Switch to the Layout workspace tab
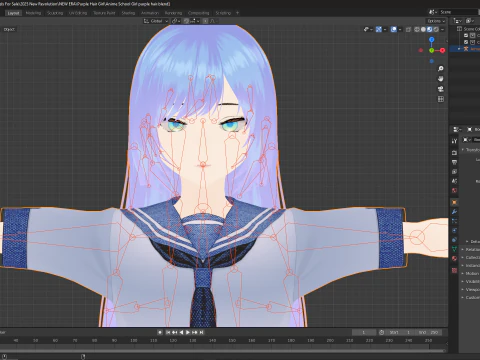Image resolution: width=480 pixels, height=360 pixels. pos(13,13)
